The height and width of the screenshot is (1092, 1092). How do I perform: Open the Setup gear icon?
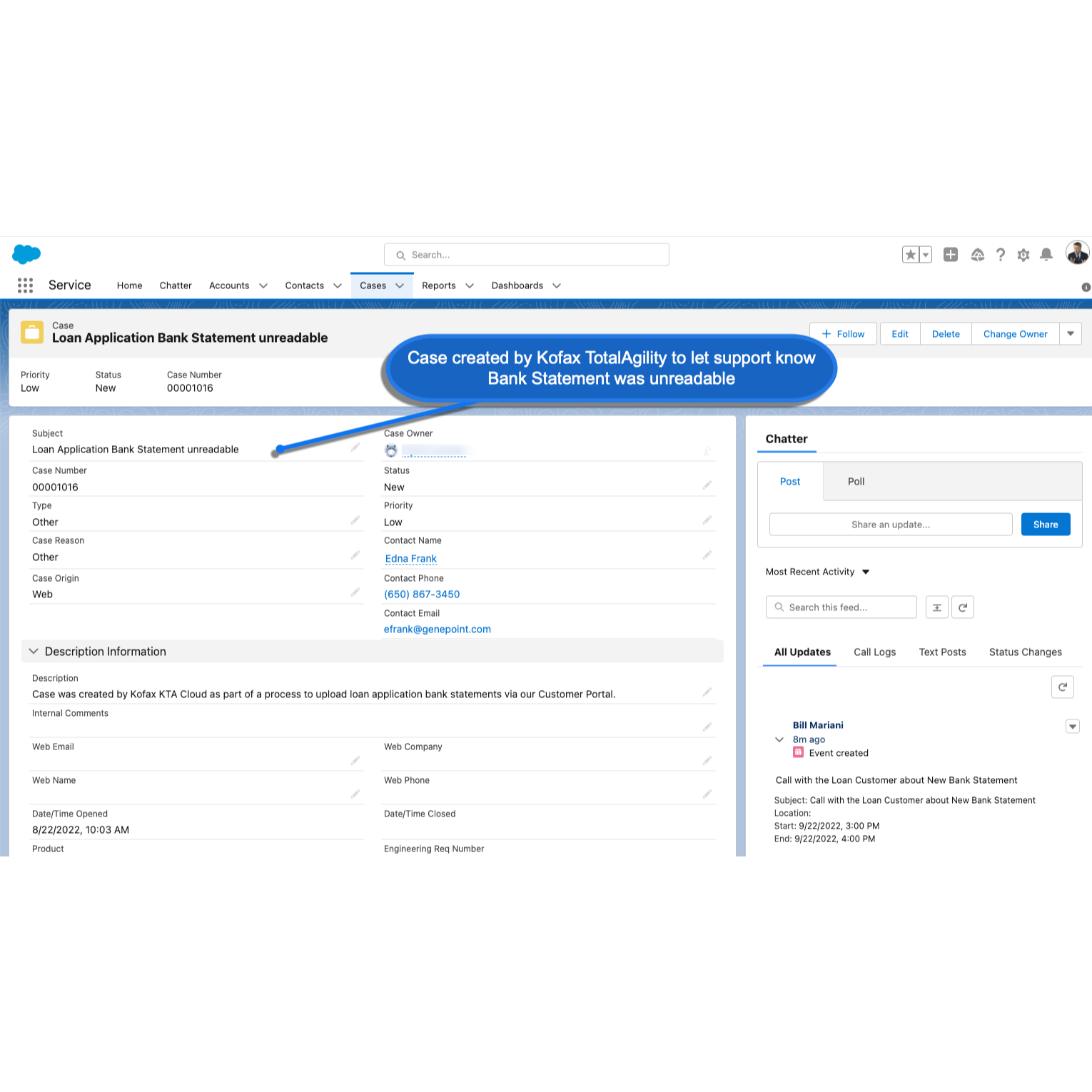click(1023, 255)
